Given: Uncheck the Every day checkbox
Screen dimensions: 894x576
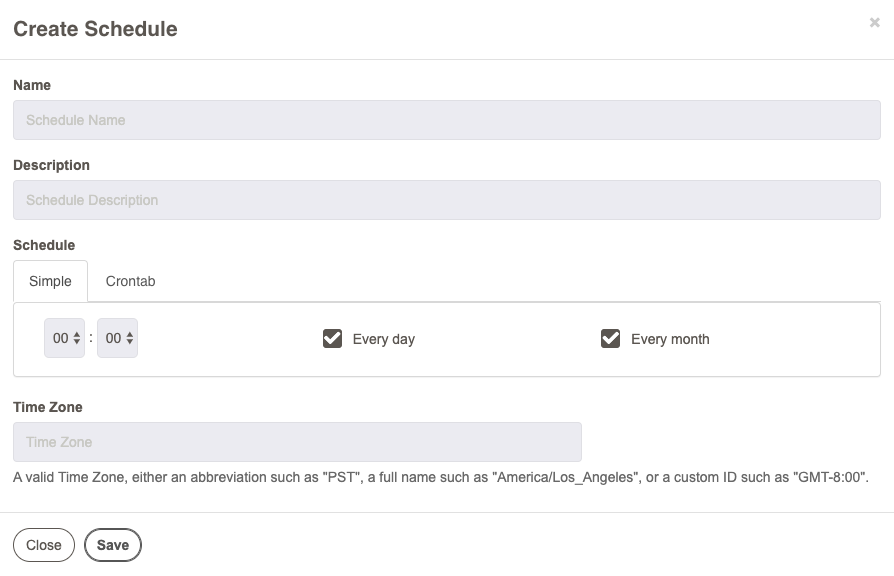Looking at the screenshot, I should click(332, 338).
